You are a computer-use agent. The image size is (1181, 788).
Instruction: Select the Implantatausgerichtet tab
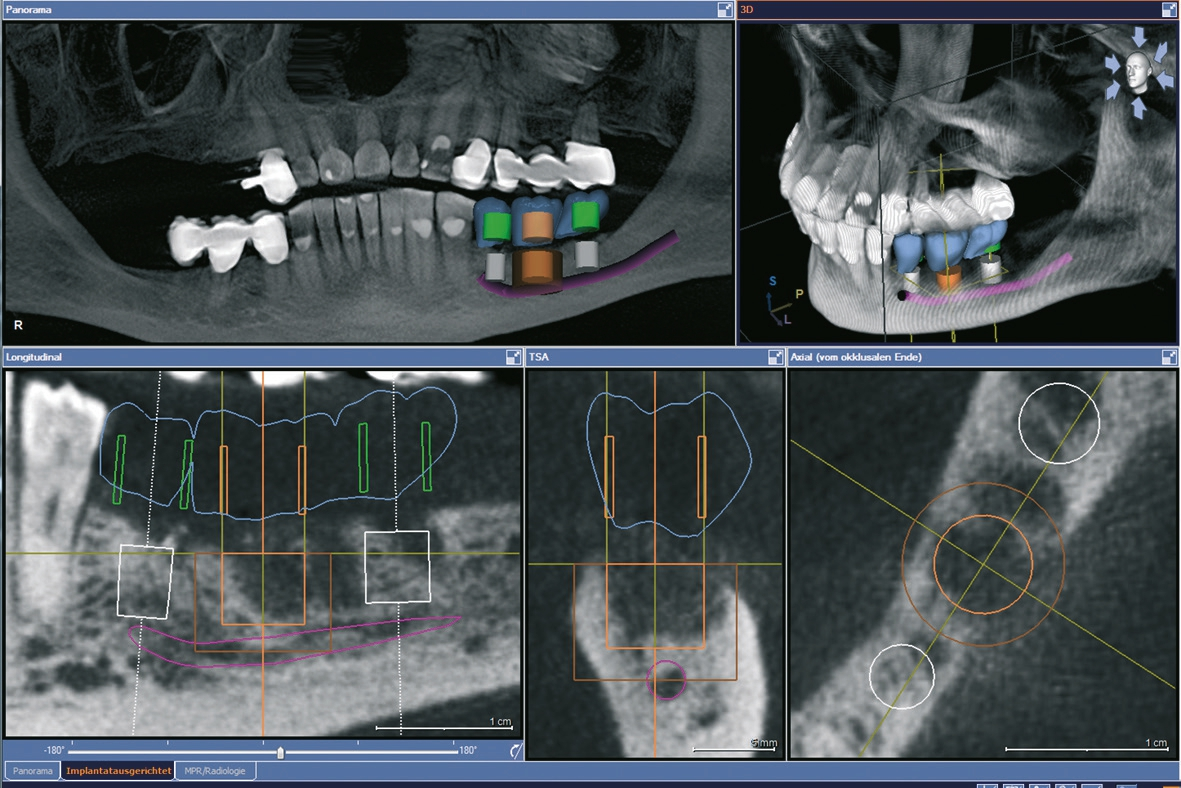[117, 771]
